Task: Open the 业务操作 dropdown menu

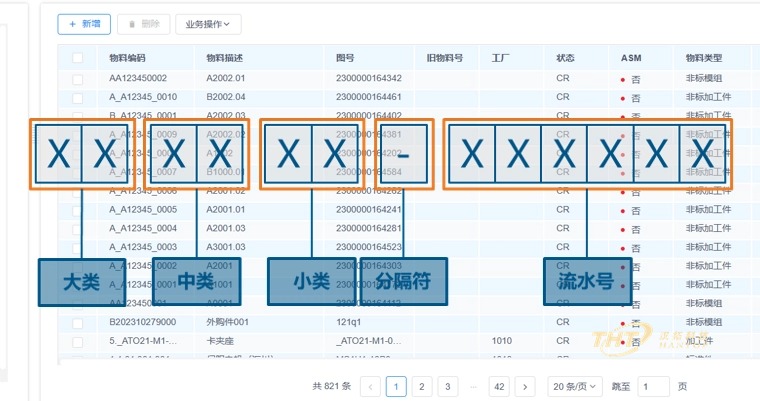Action: pyautogui.click(x=208, y=24)
